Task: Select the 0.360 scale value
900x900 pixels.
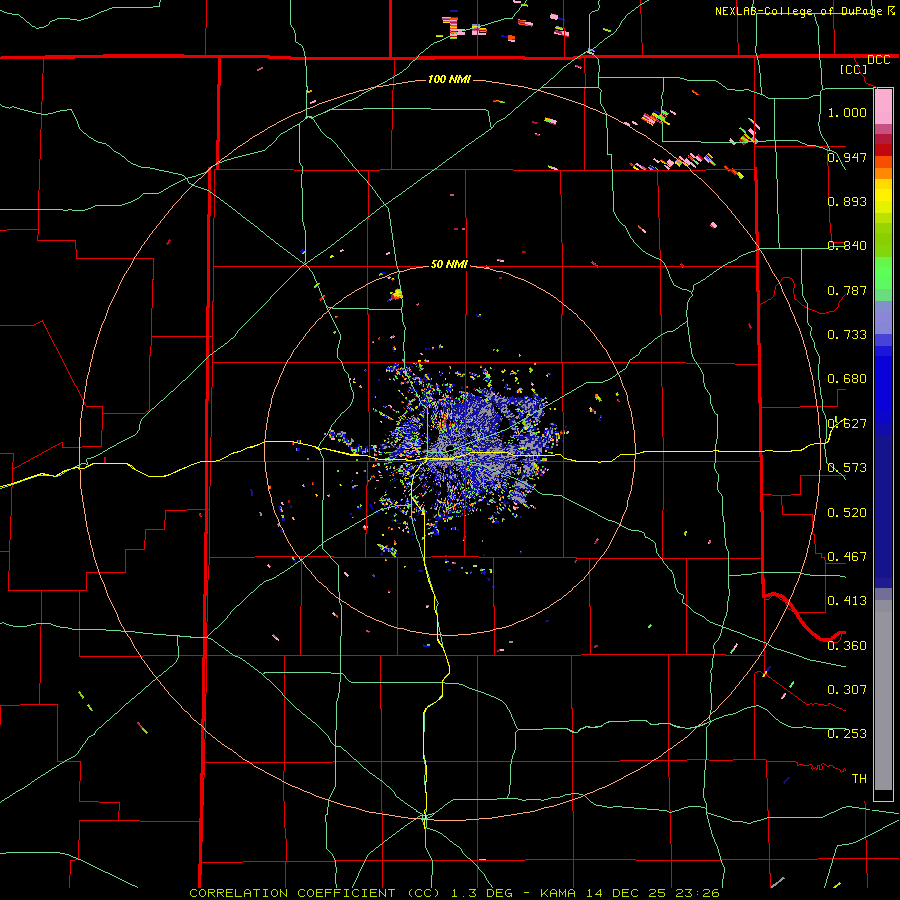Action: 847,646
